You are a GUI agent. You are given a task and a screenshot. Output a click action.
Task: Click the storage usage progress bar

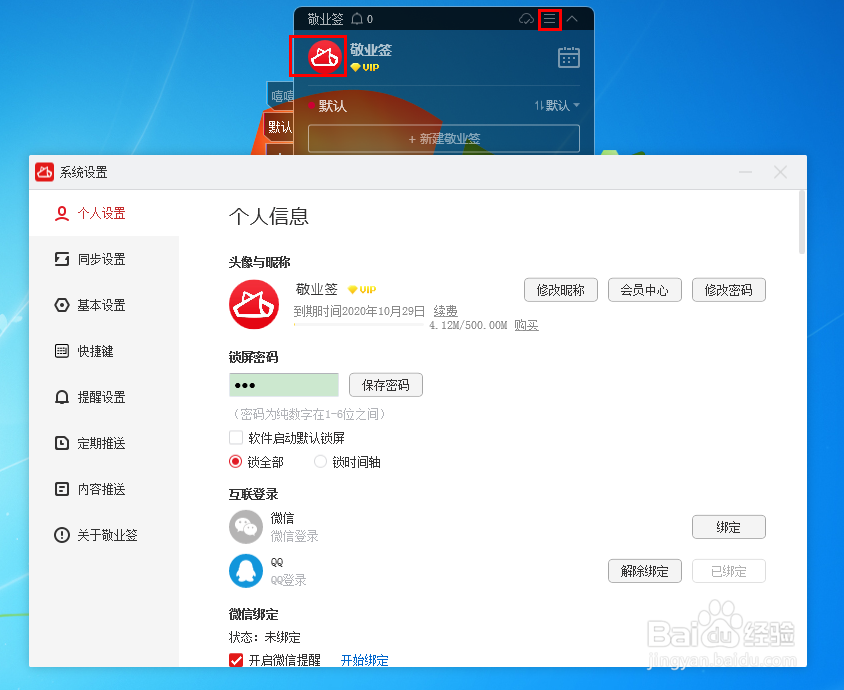tap(358, 325)
